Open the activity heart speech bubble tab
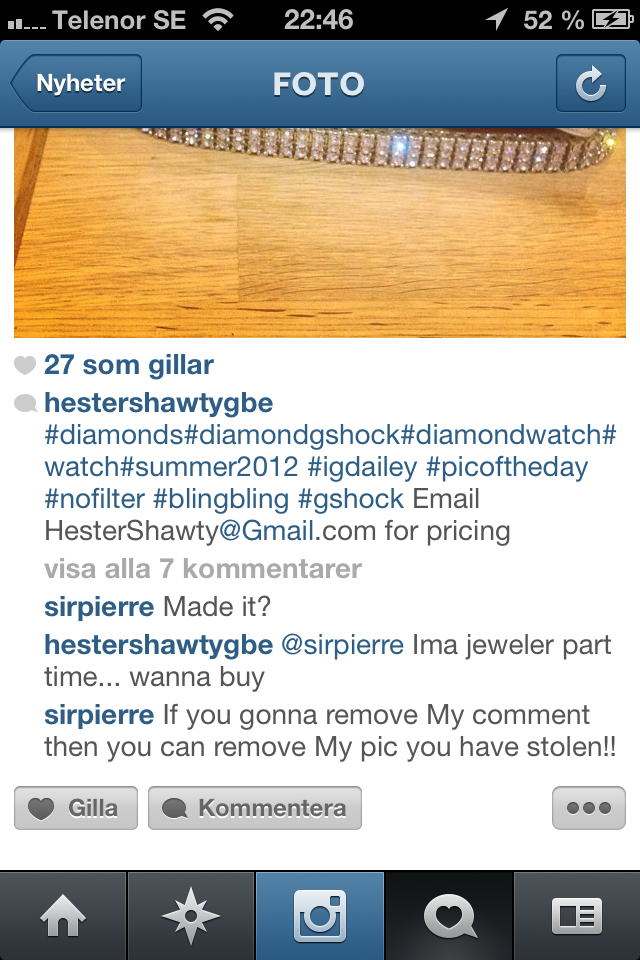The width and height of the screenshot is (640, 960). 449,916
